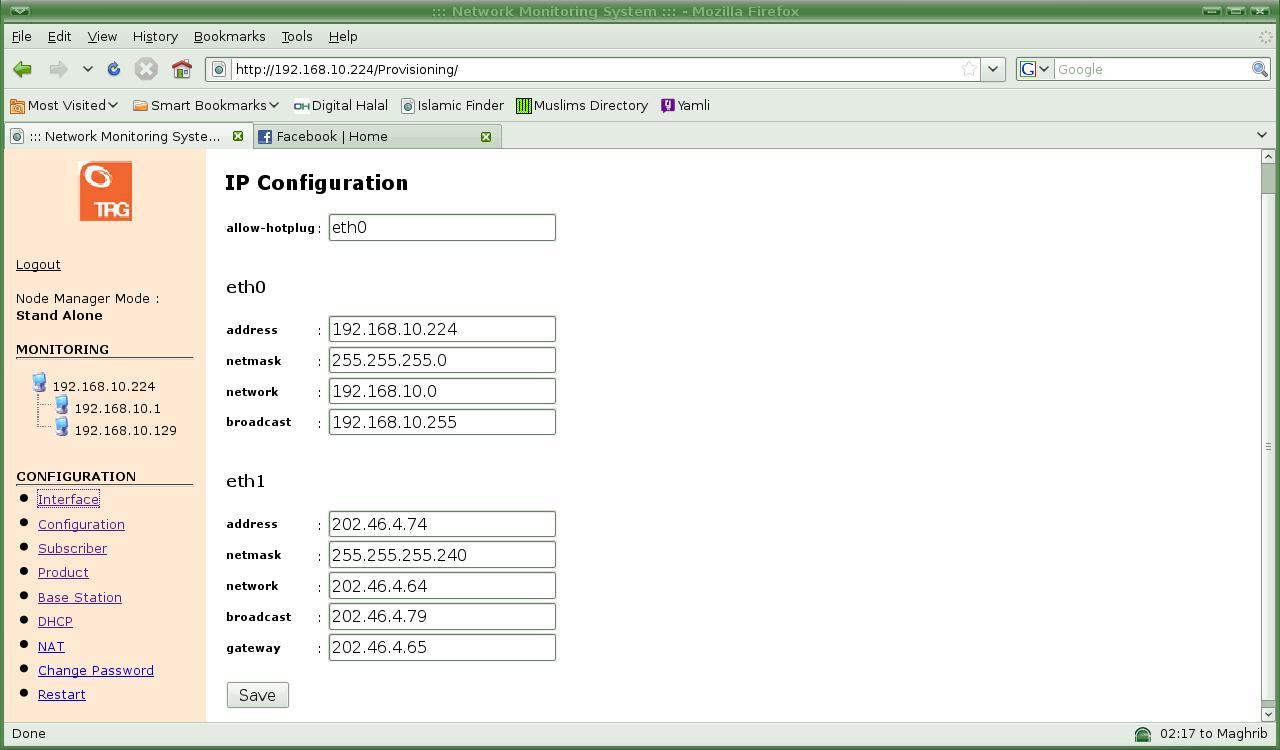Click the Forward navigation arrow
Screen dimensions: 1280x750
(59, 69)
